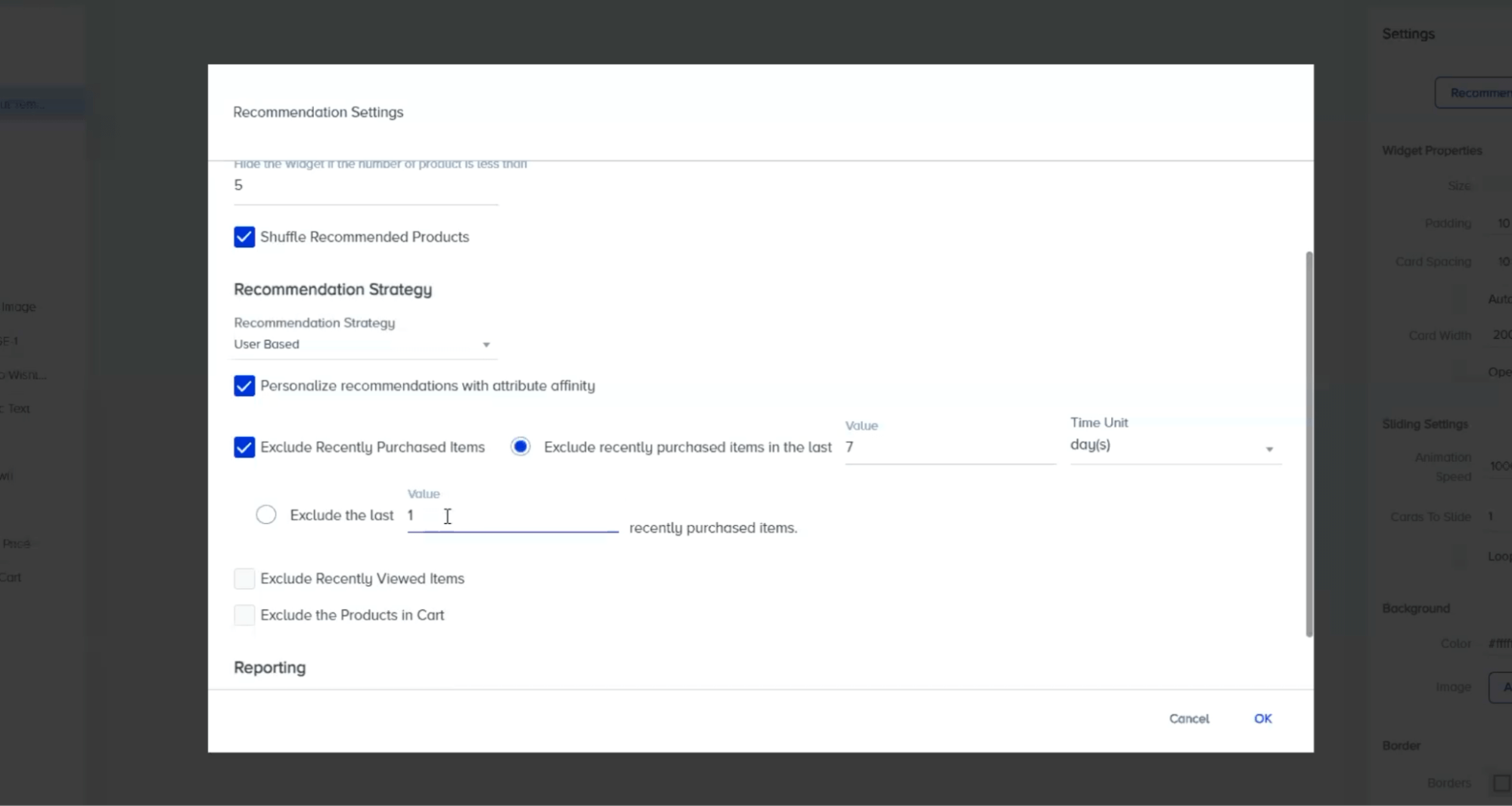Image resolution: width=1512 pixels, height=806 pixels.
Task: Open the Recommendation Strategy dropdown
Action: click(x=486, y=344)
